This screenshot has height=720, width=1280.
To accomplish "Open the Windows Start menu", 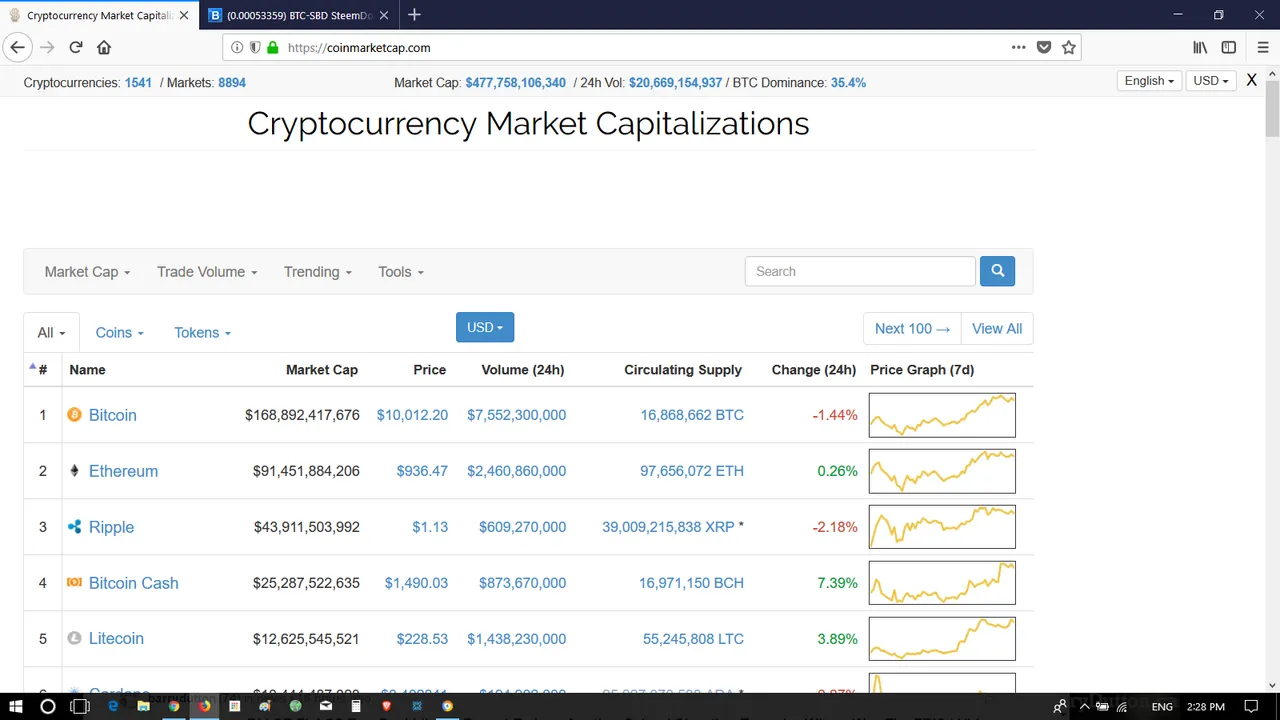I will (16, 706).
